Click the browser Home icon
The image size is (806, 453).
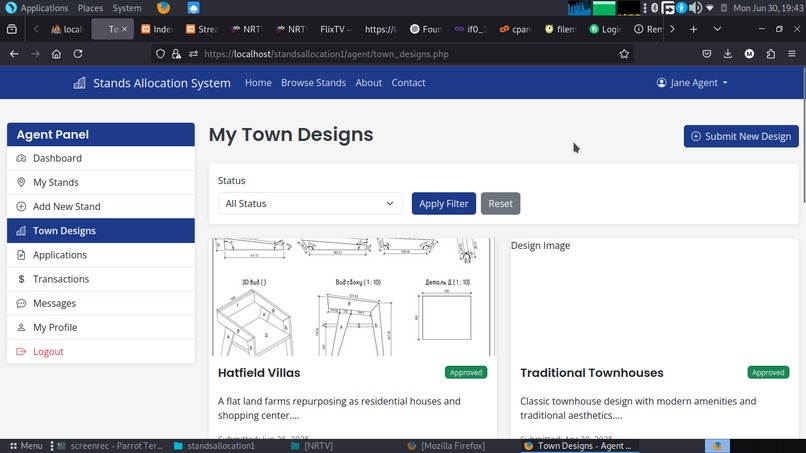click(x=56, y=54)
